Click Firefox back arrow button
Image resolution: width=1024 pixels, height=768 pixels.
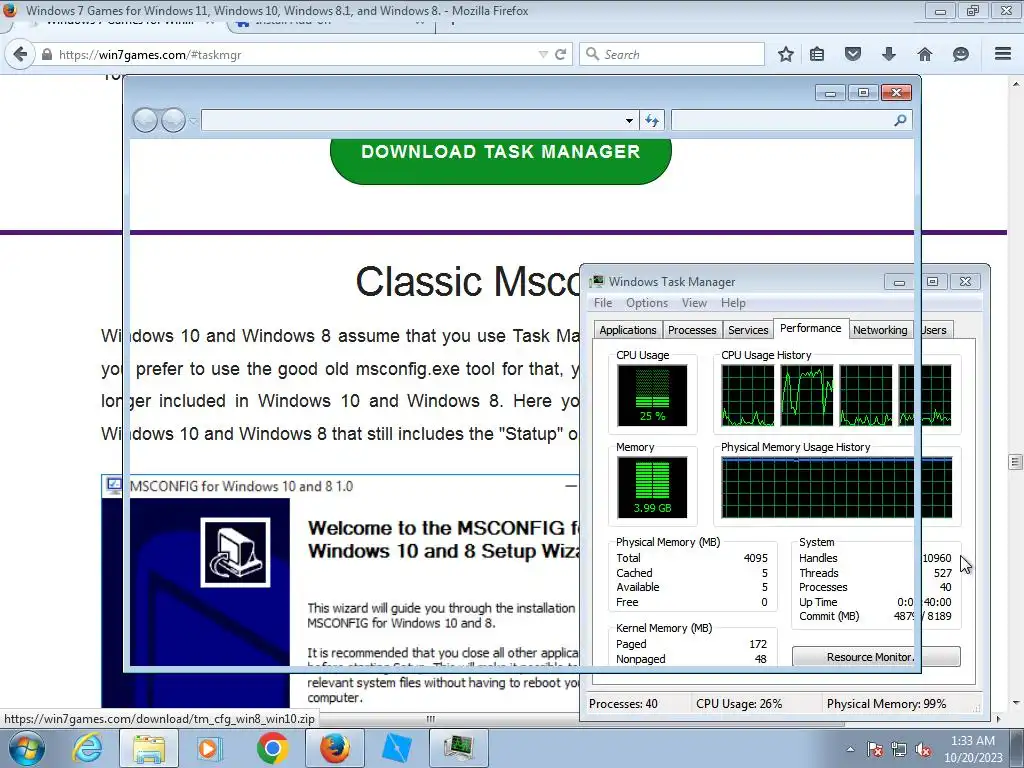click(x=20, y=54)
